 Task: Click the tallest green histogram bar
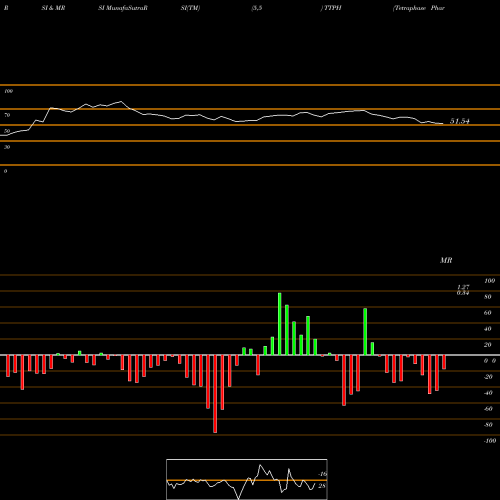280,324
